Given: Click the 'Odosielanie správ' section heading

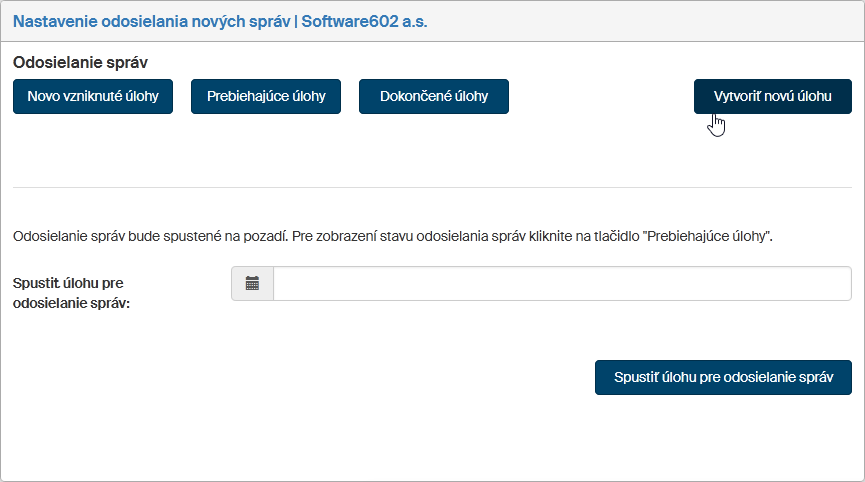Looking at the screenshot, I should tap(80, 62).
